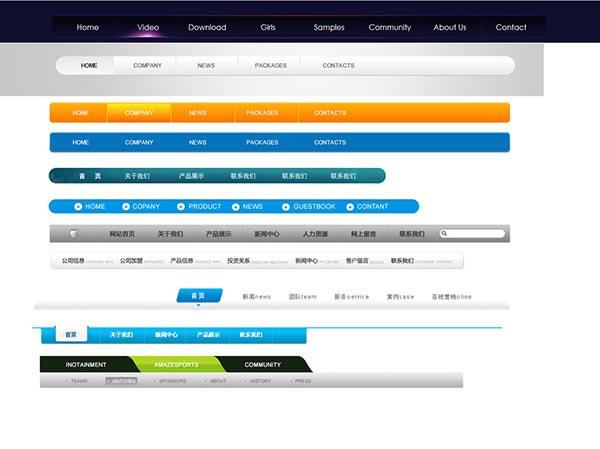Click the bullet icon beside PRODUCT
Image resolution: width=600 pixels, height=449 pixels.
coord(181,207)
